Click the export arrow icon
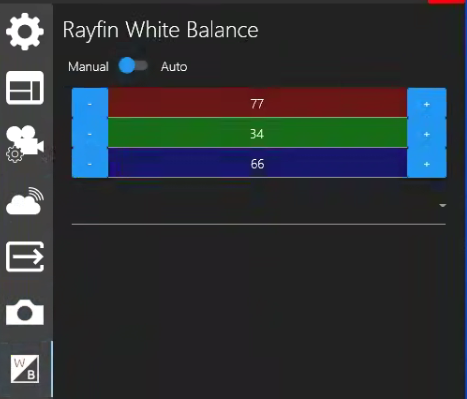 [25, 257]
